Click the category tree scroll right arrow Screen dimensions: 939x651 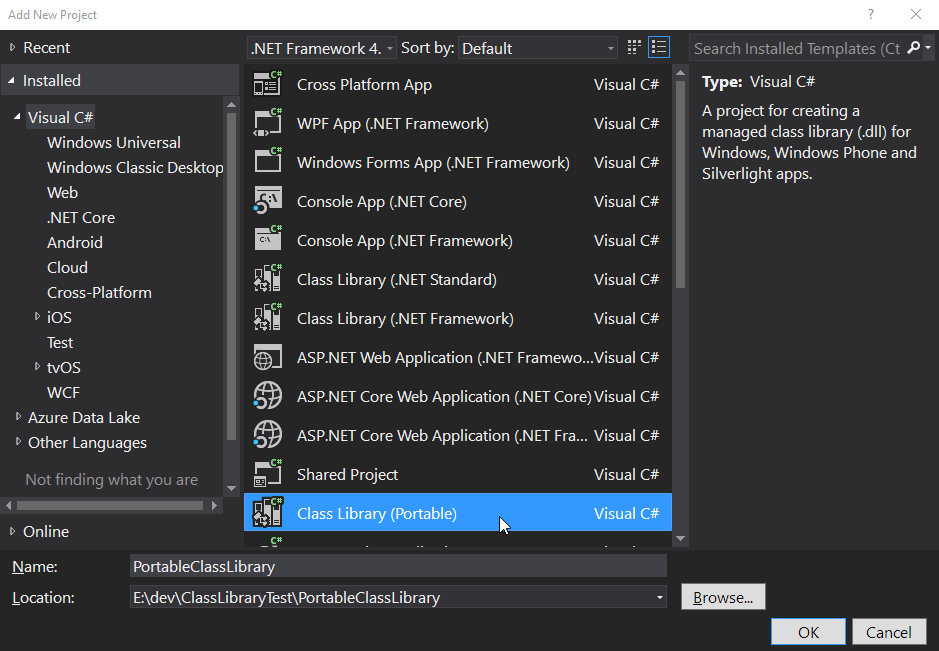coord(214,505)
